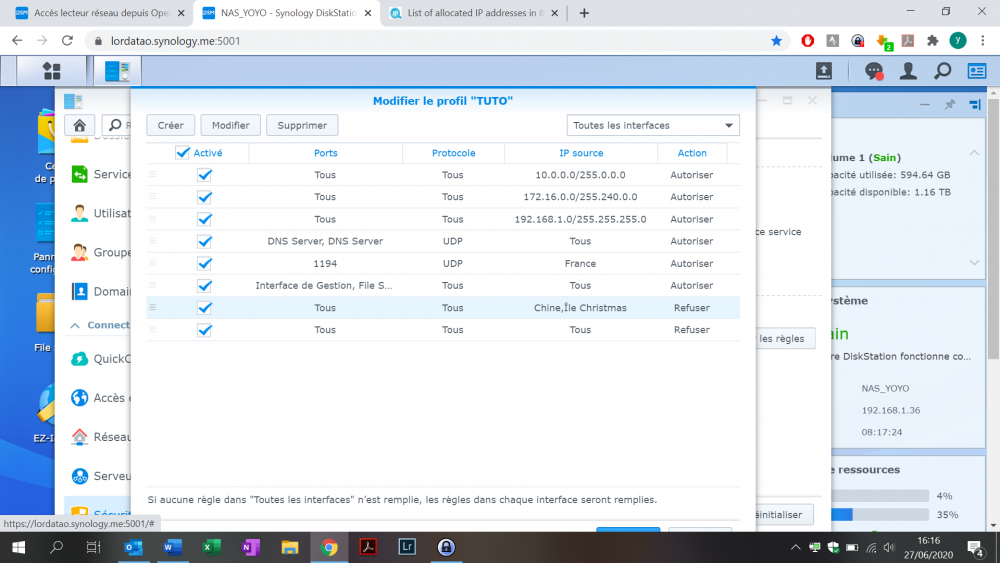1000x563 pixels.
Task: Open the DSM widgets panel icon
Action: point(976,71)
